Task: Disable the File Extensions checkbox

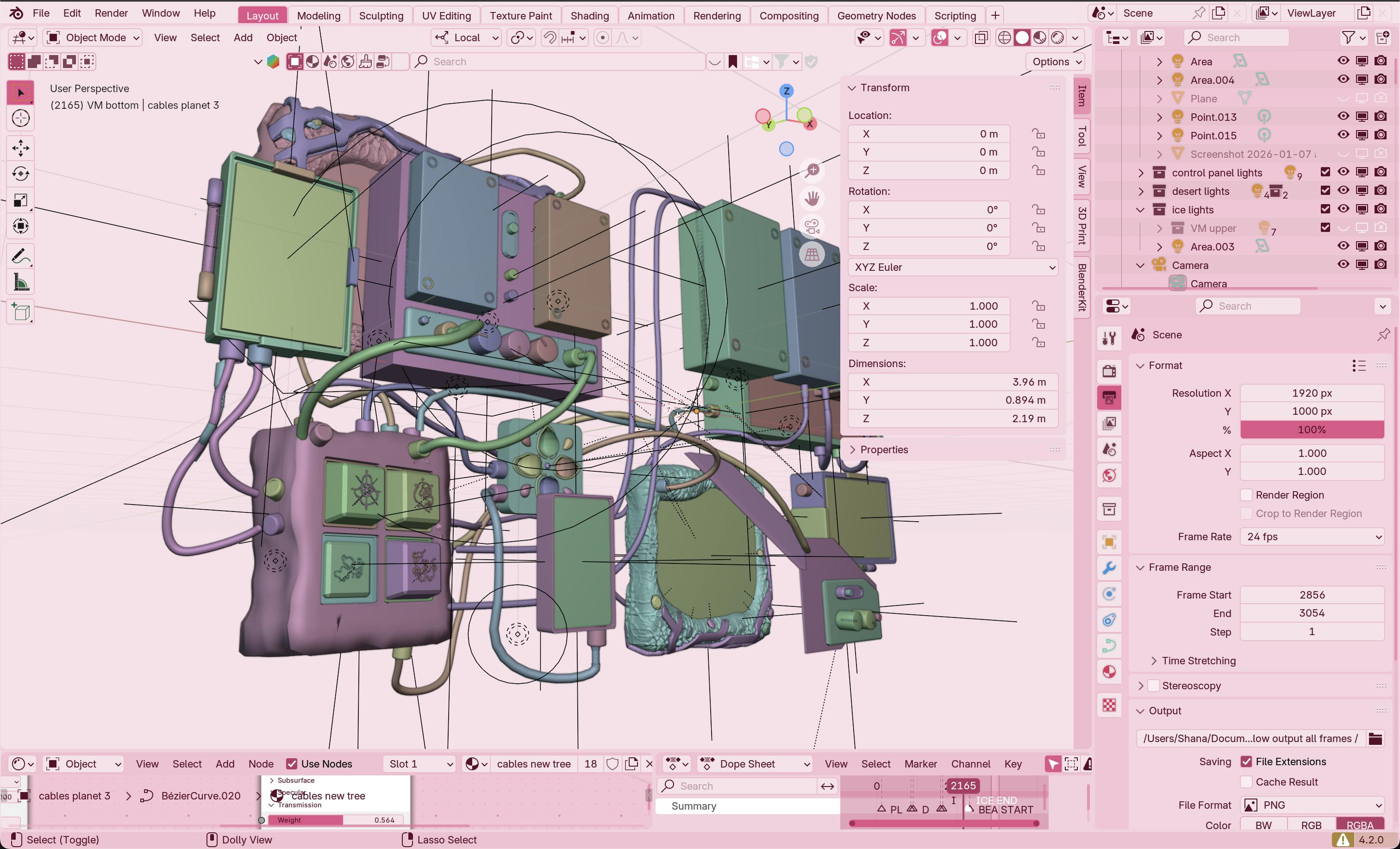Action: coord(1246,762)
